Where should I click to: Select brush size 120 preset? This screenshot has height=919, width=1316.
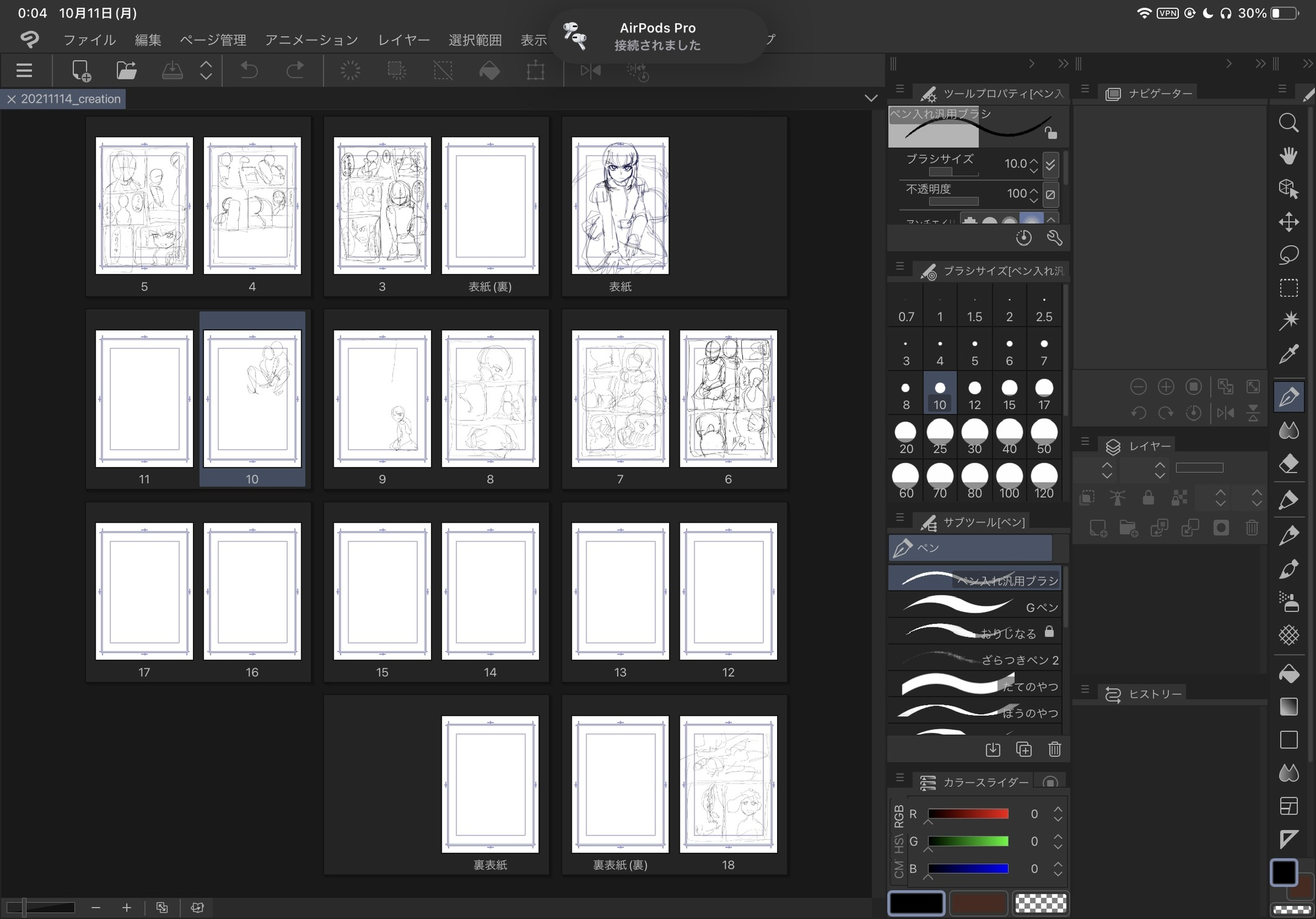tap(1044, 481)
